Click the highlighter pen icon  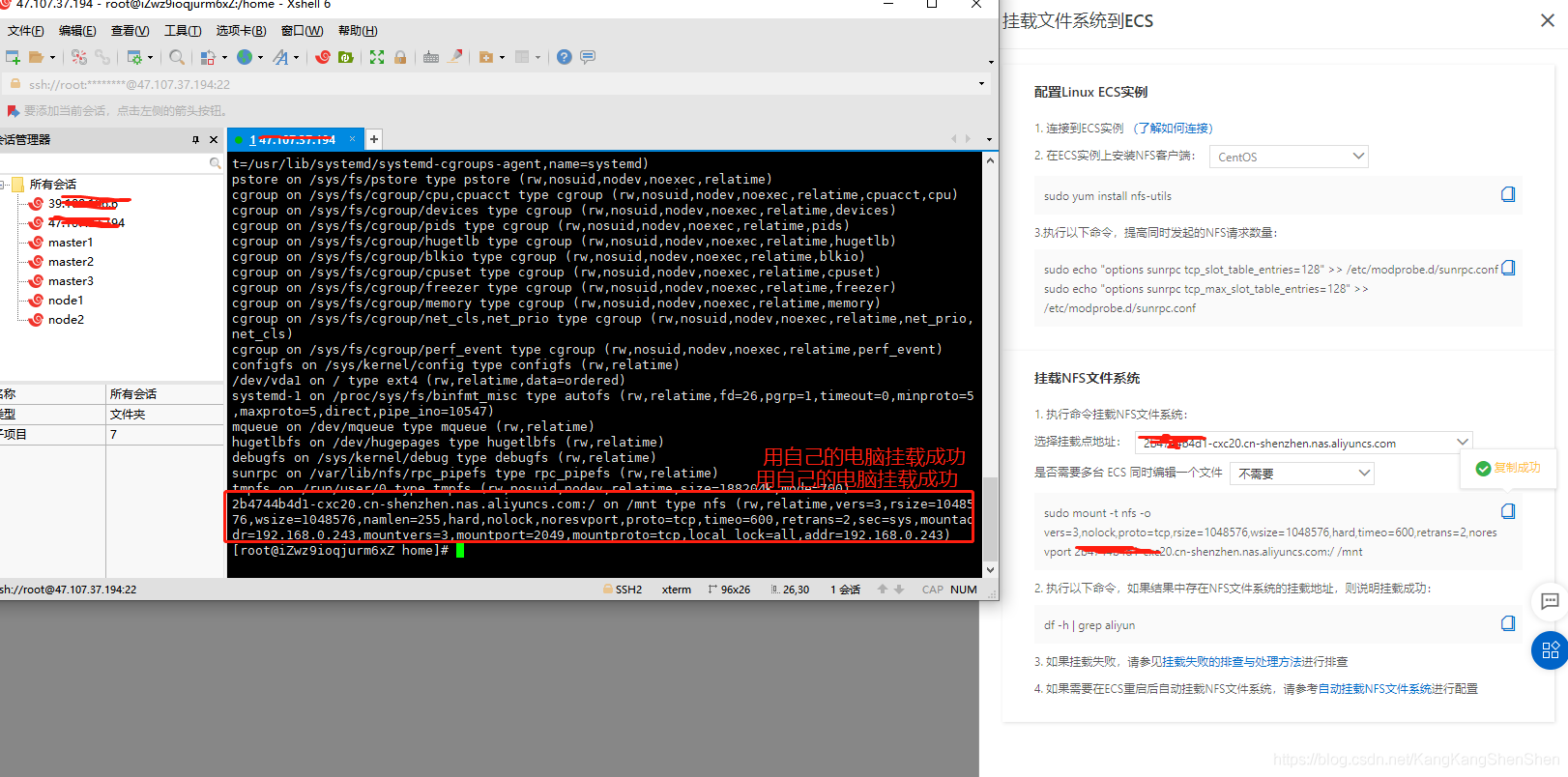pyautogui.click(x=454, y=57)
